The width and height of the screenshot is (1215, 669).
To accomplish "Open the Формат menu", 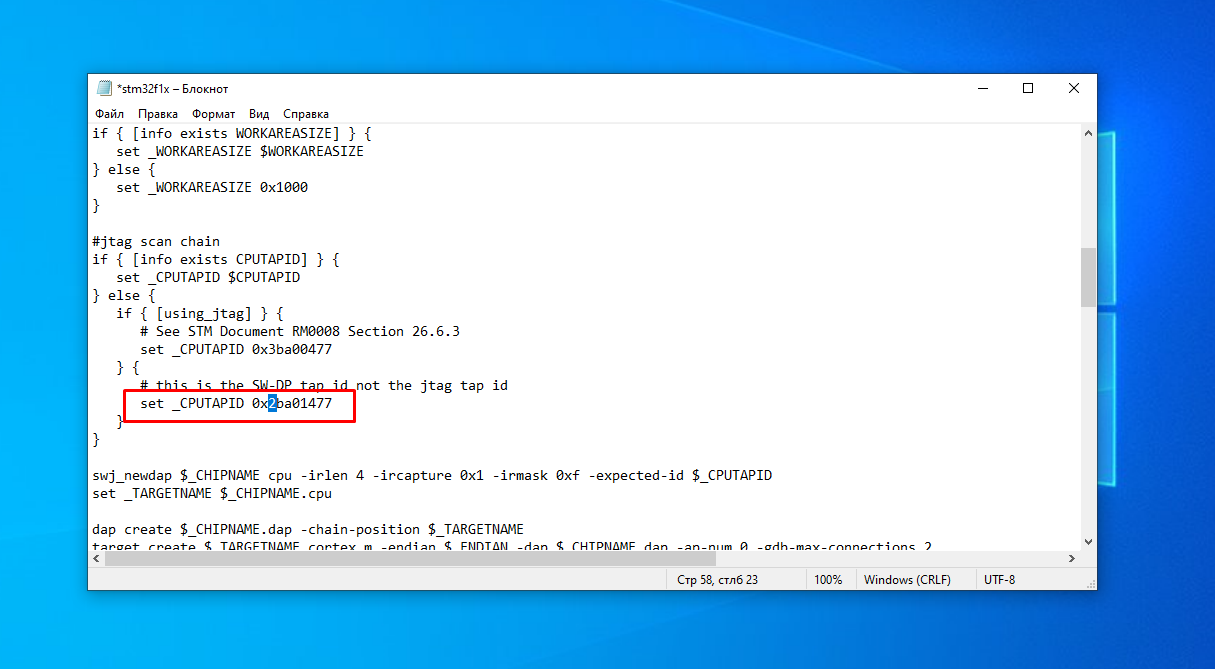I will [x=214, y=114].
